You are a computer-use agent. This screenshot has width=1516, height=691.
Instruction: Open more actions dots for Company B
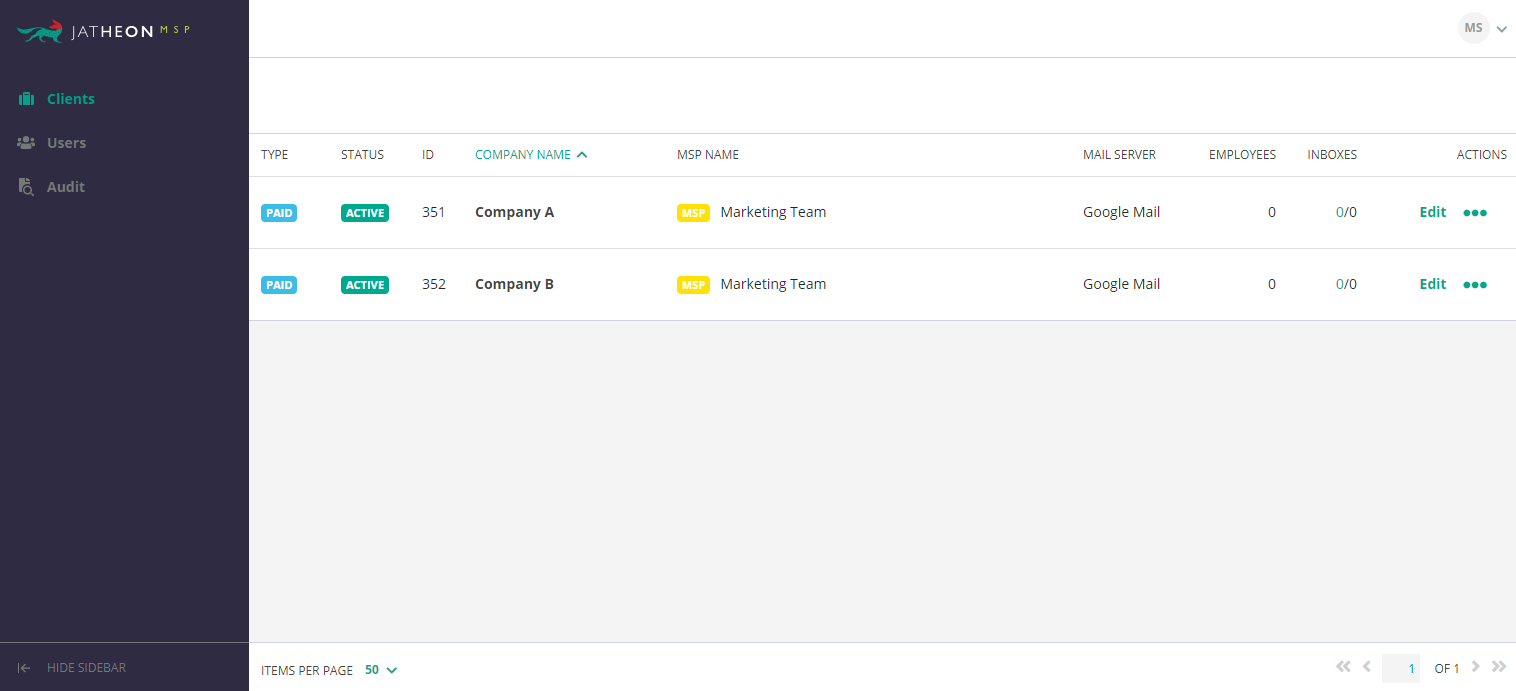[x=1475, y=285]
